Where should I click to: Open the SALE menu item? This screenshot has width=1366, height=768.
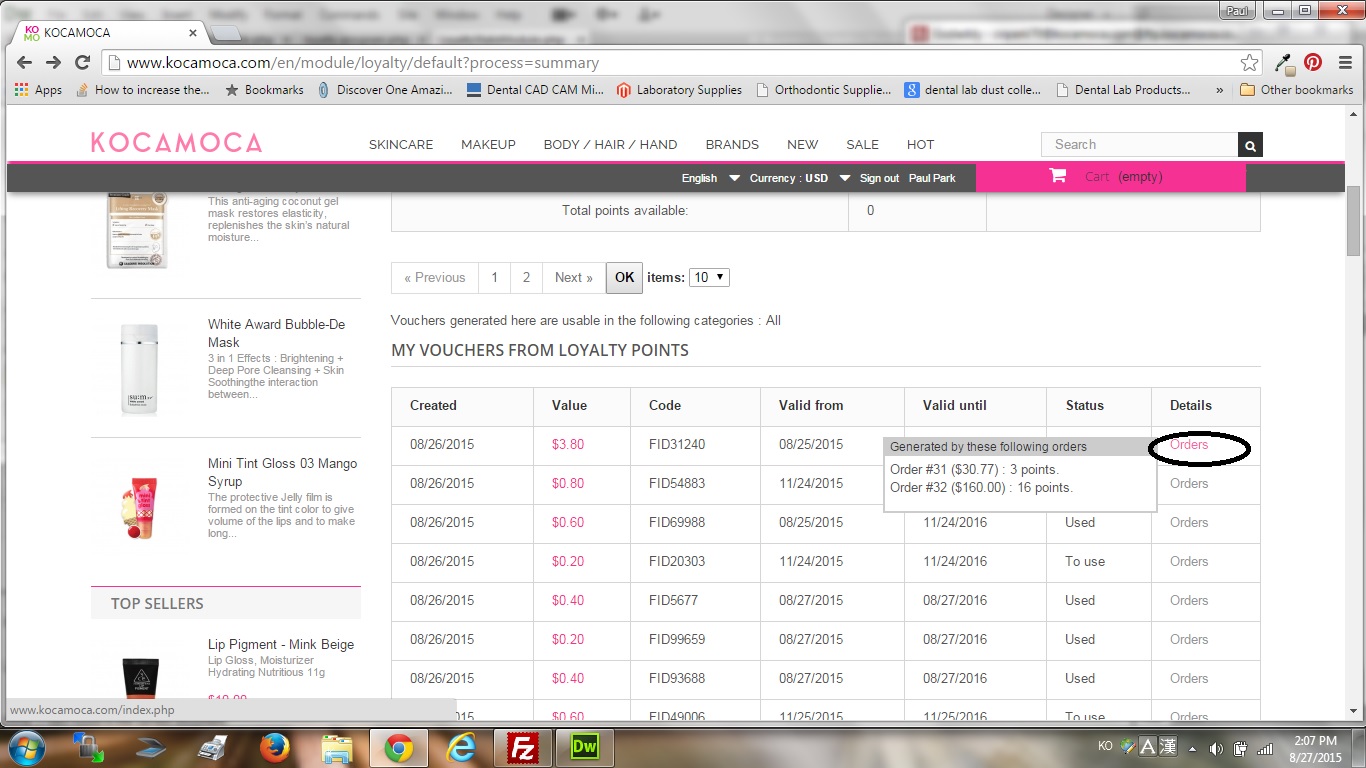862,144
